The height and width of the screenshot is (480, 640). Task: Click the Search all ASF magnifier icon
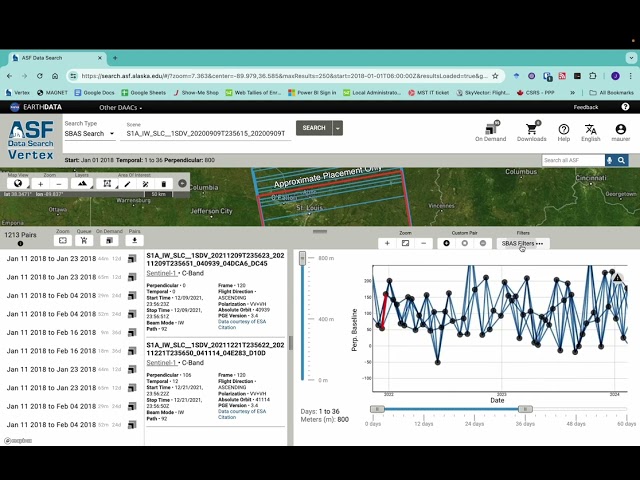[x=621, y=160]
